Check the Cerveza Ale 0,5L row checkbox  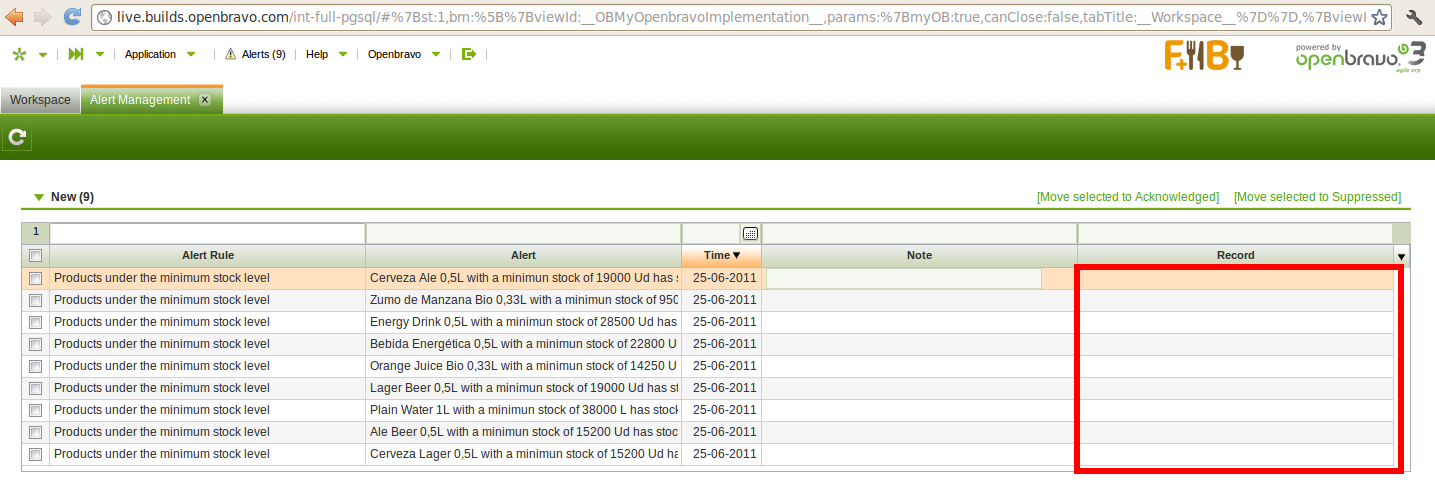pos(35,278)
